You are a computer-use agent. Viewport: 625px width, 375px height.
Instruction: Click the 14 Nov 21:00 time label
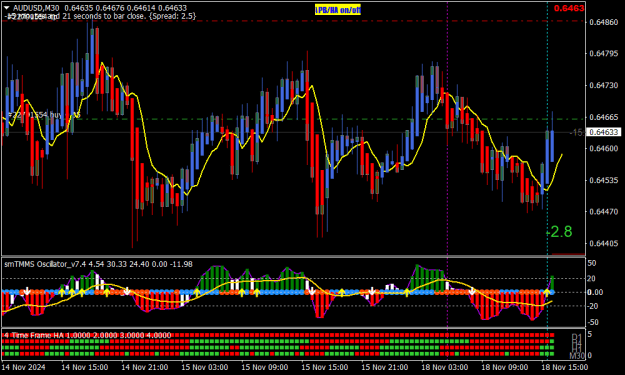tap(145, 367)
